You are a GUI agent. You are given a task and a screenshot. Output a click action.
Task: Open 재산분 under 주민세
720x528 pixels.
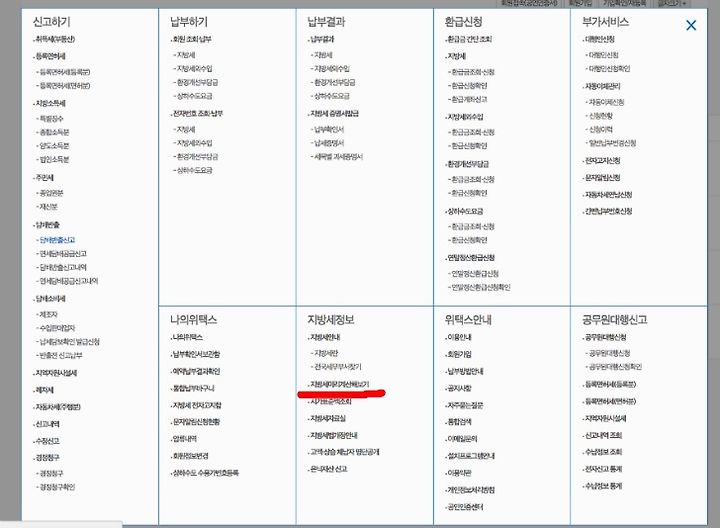49,207
